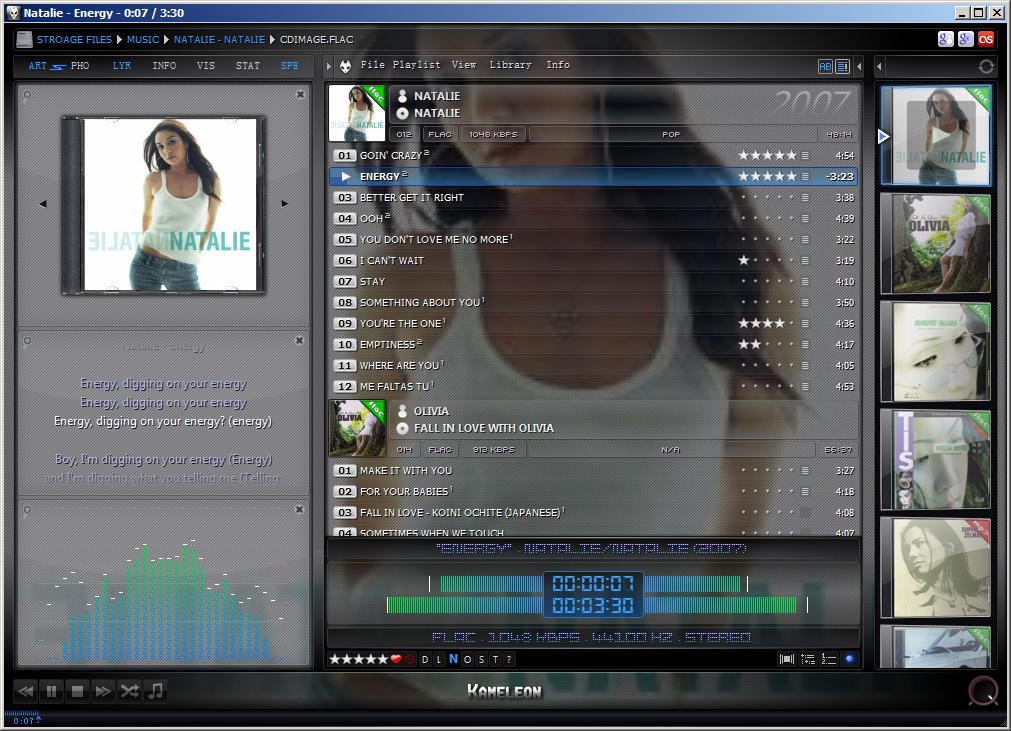Switch to the INFO panel tab

(x=164, y=66)
